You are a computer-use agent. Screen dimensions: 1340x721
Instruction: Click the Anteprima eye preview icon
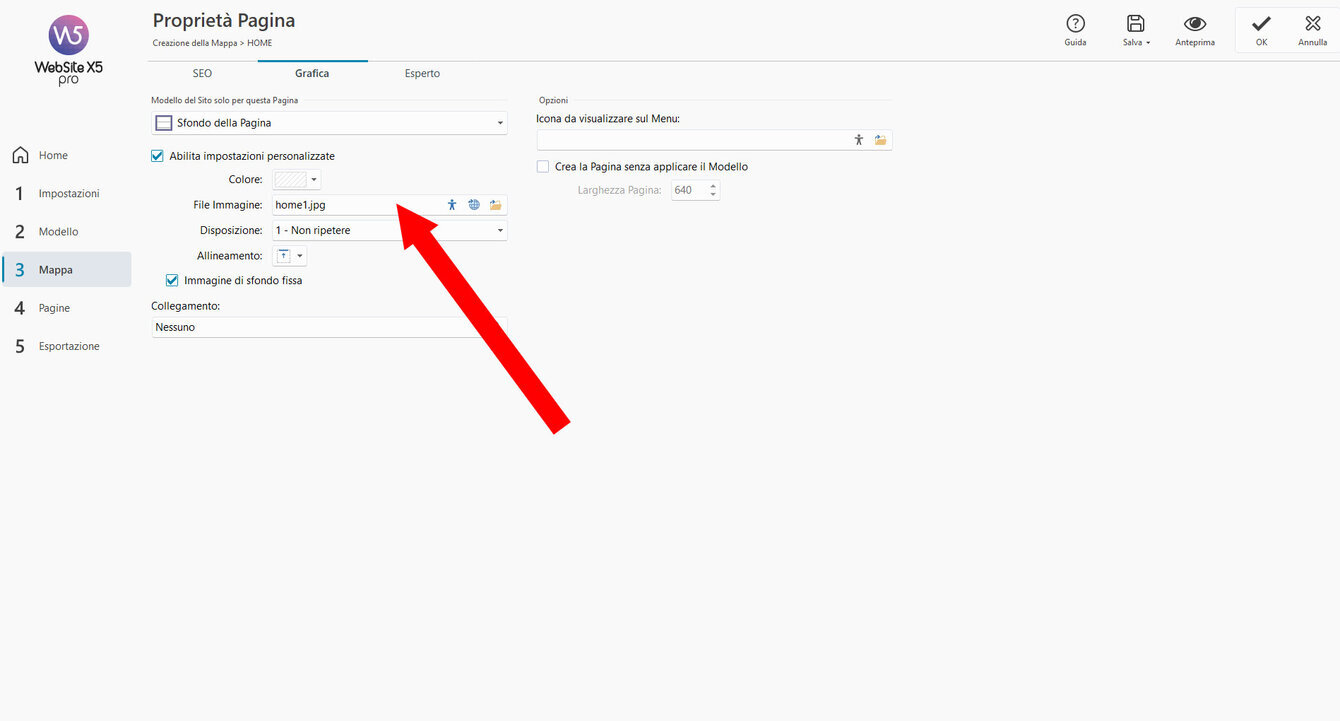1195,25
